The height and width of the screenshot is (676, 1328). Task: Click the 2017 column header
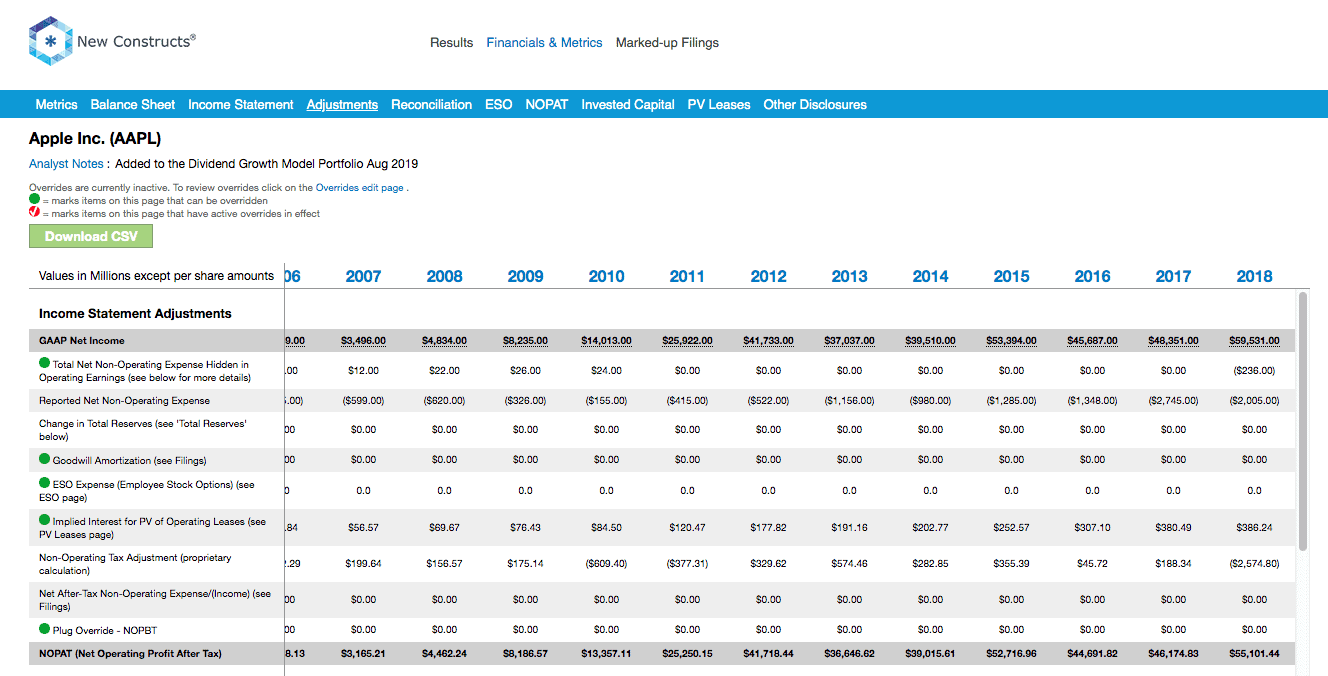(1173, 276)
